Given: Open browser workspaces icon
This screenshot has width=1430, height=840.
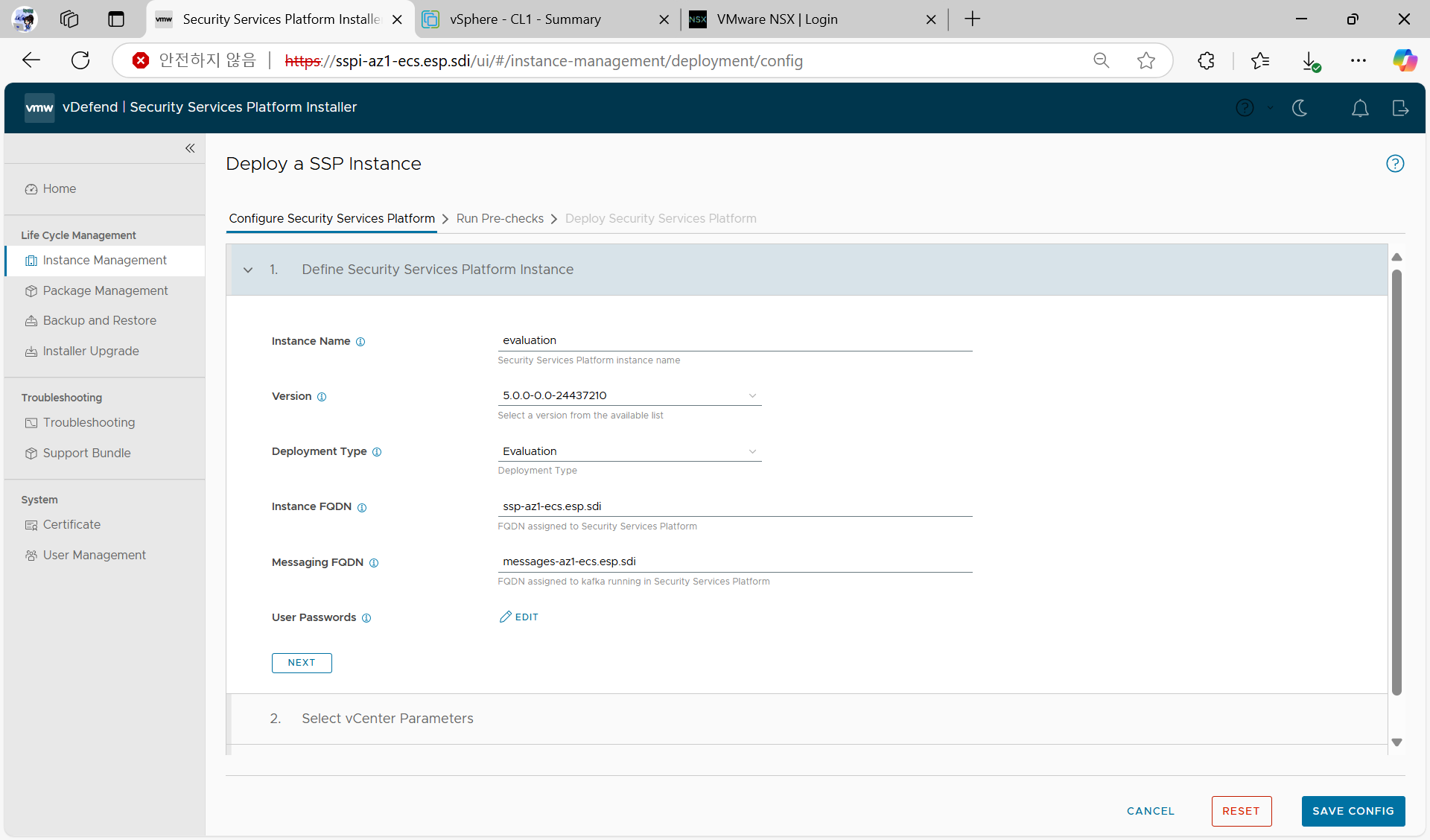Looking at the screenshot, I should pos(69,19).
